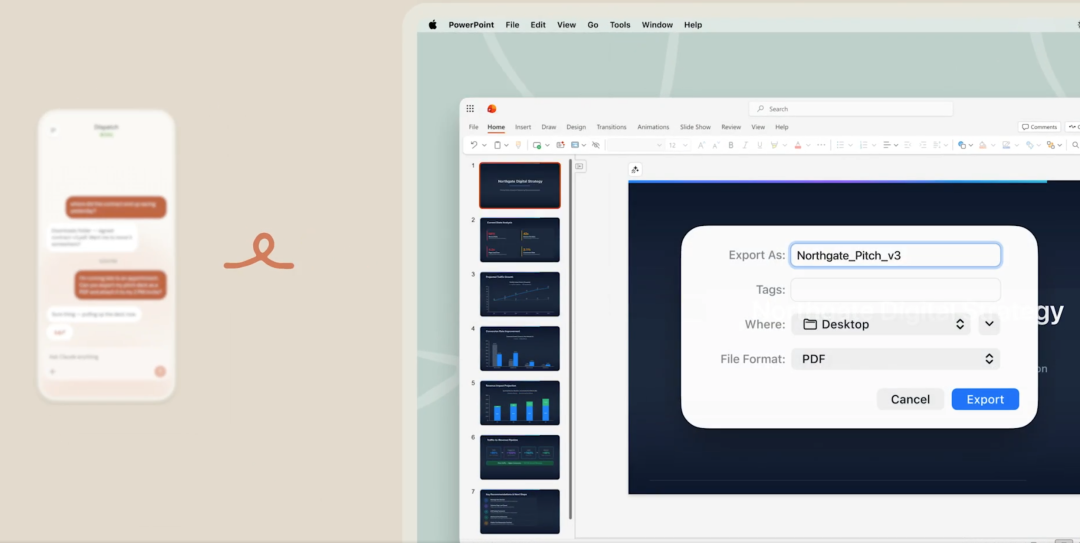Image resolution: width=1080 pixels, height=543 pixels.
Task: Click the Export As filename field
Action: pos(895,255)
